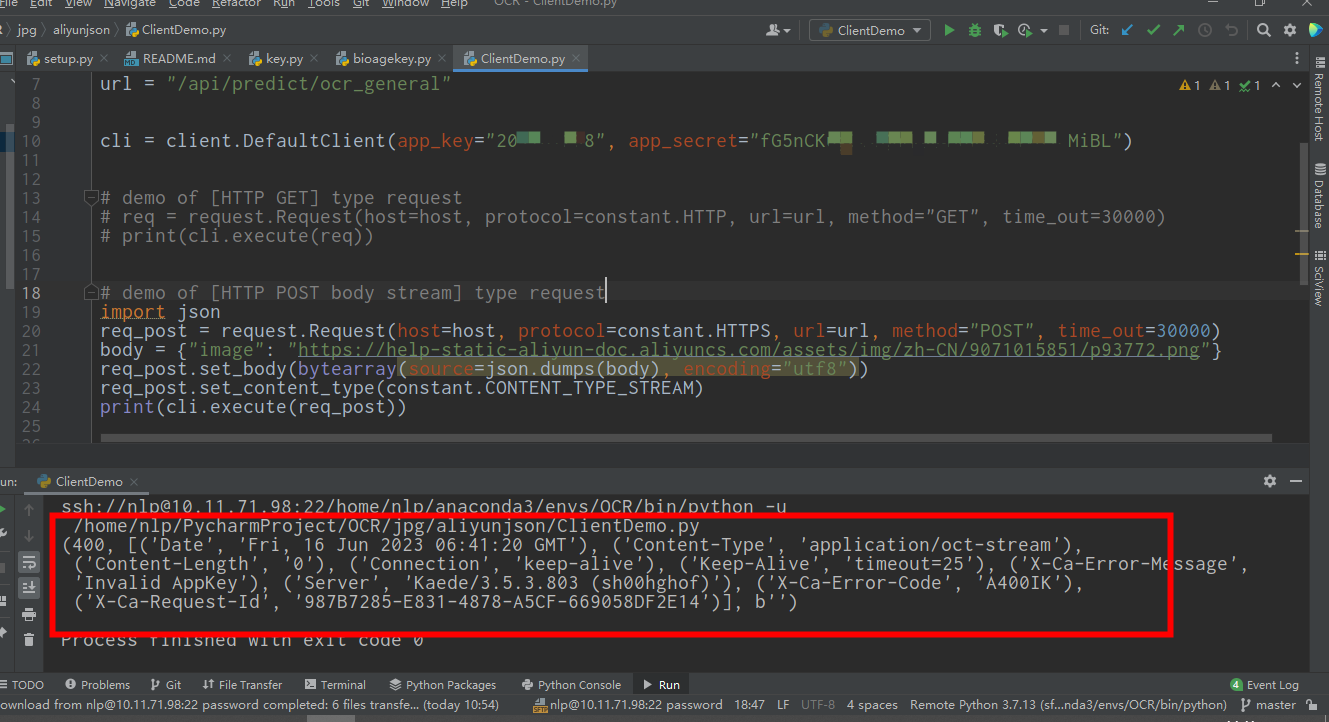Start debugging with the bug icon
The height and width of the screenshot is (722, 1329).
[x=975, y=30]
